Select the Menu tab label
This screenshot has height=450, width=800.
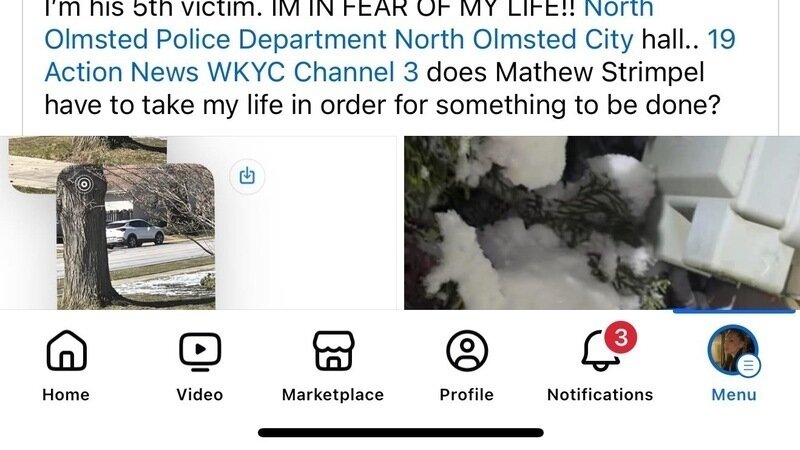click(734, 394)
